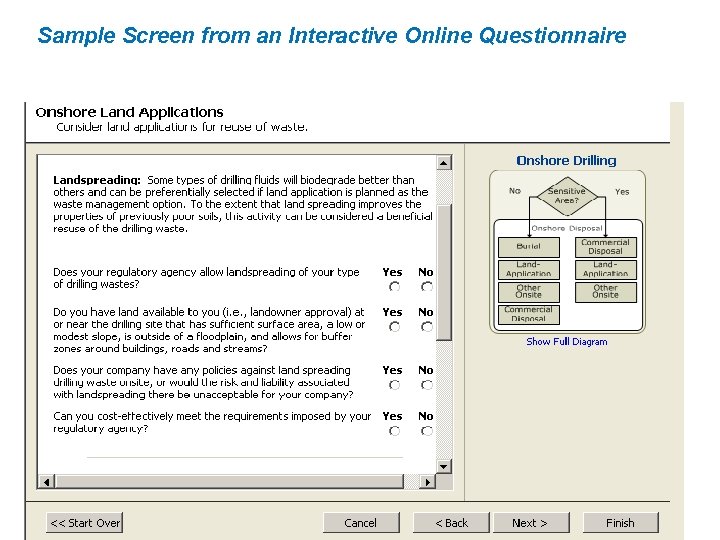Choose No for land available question
Image resolution: width=720 pixels, height=540 pixels.
click(x=427, y=326)
